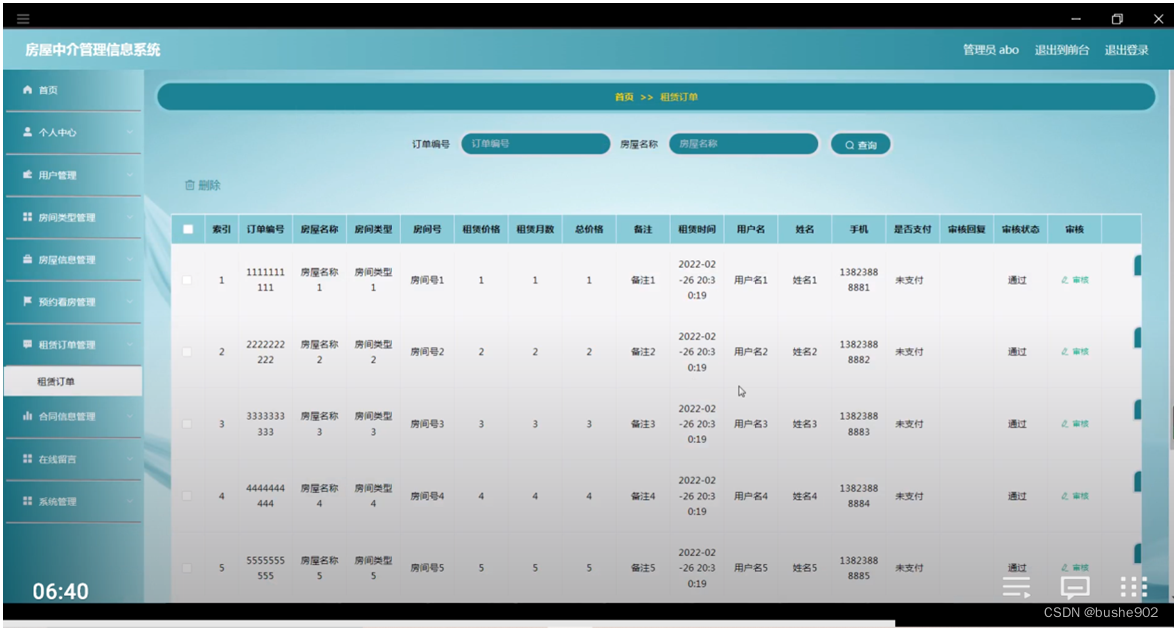Click the 首页 breadcrumb link
This screenshot has width=1174, height=628.
pyautogui.click(x=624, y=97)
